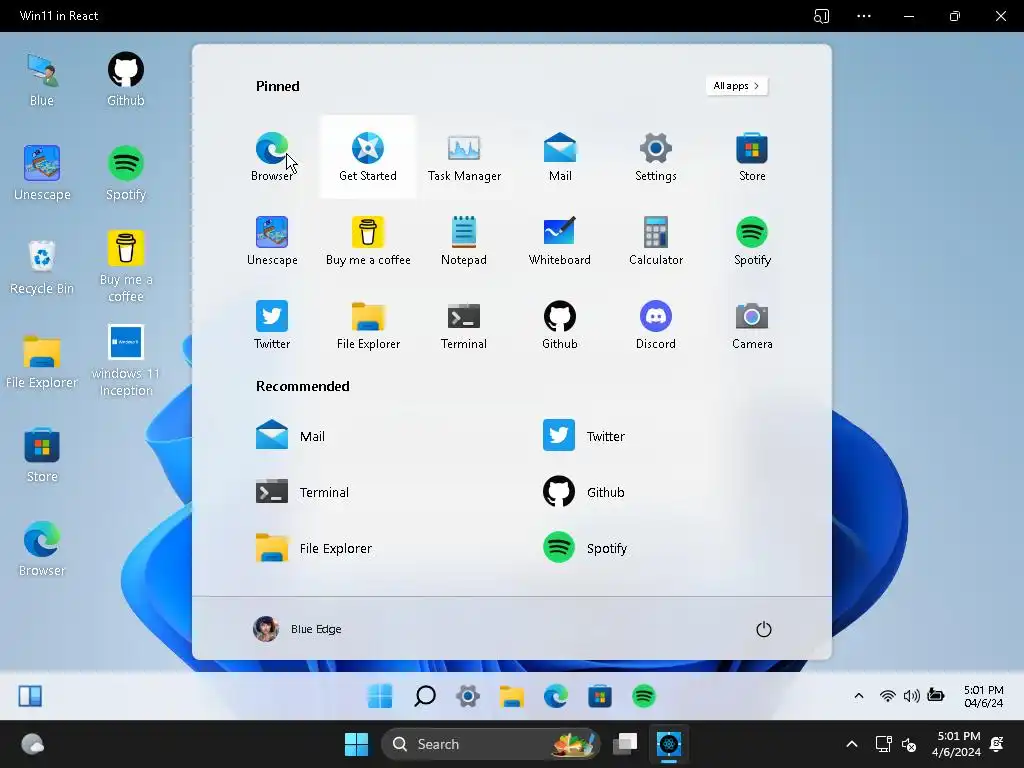1024x768 pixels.
Task: Open Task Manager from pinned apps
Action: click(464, 157)
